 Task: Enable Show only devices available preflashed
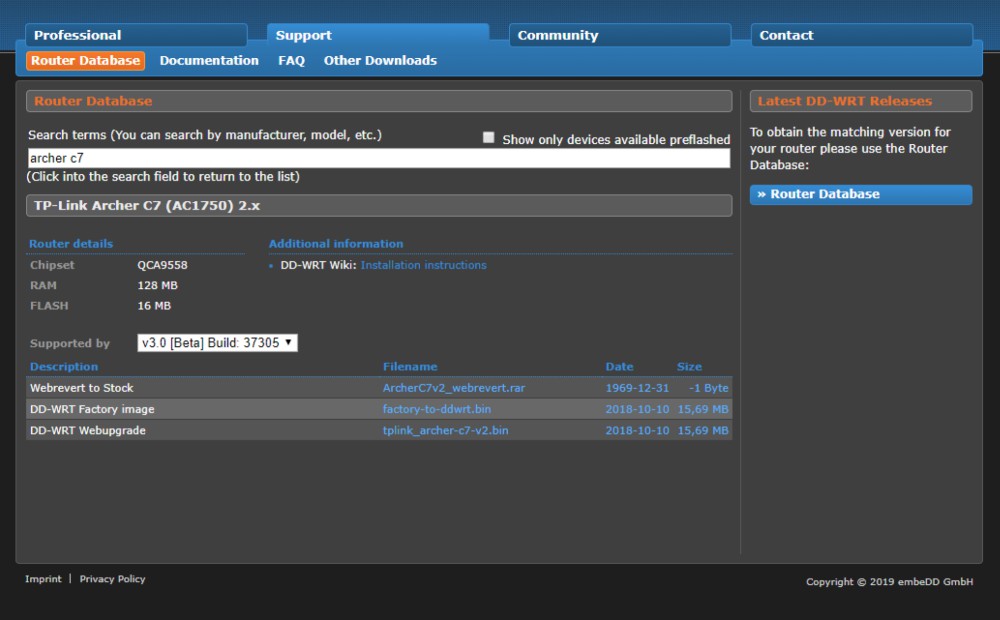489,138
